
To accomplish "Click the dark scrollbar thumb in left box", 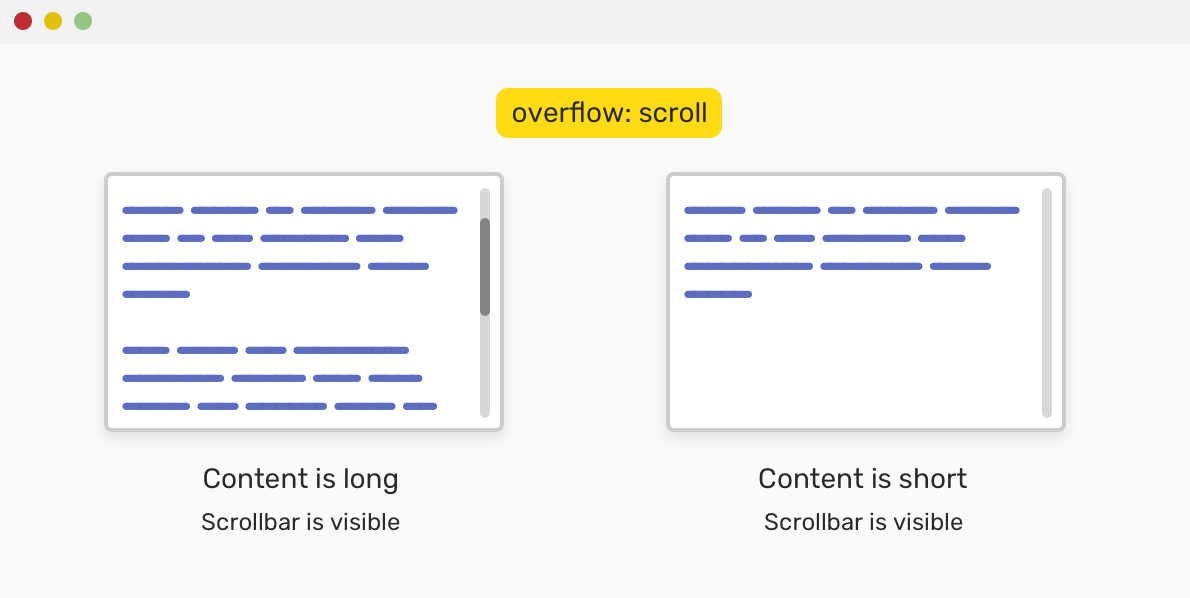I will click(485, 266).
